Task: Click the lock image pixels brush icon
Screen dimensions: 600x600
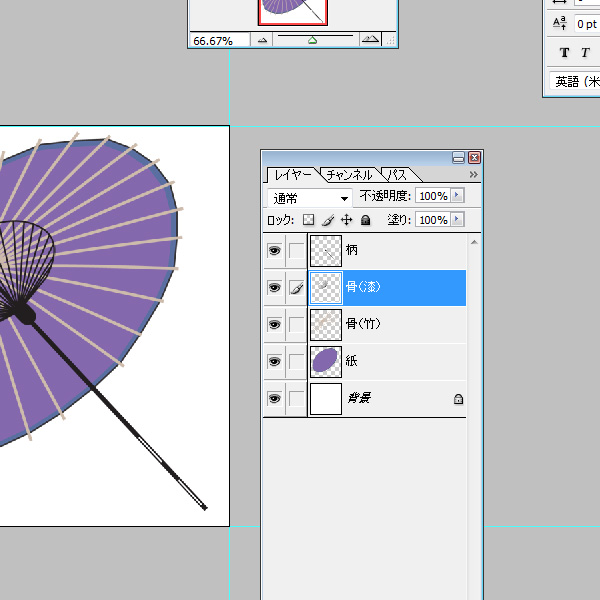Action: [x=327, y=220]
